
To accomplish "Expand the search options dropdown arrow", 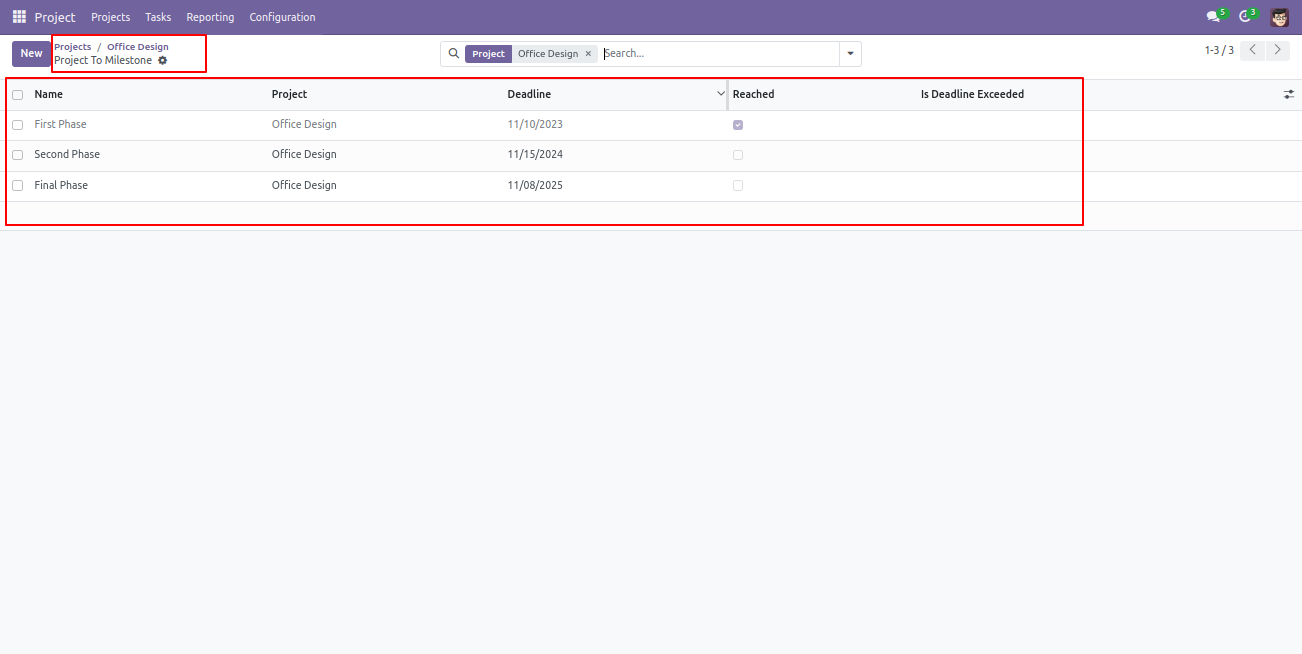I will [x=850, y=54].
